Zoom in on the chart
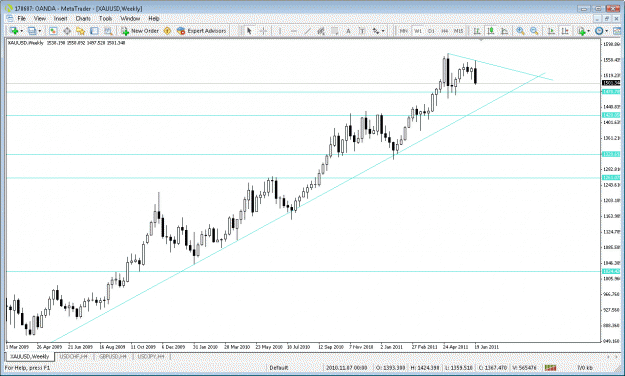Image resolution: width=625 pixels, height=376 pixels. tap(520, 31)
